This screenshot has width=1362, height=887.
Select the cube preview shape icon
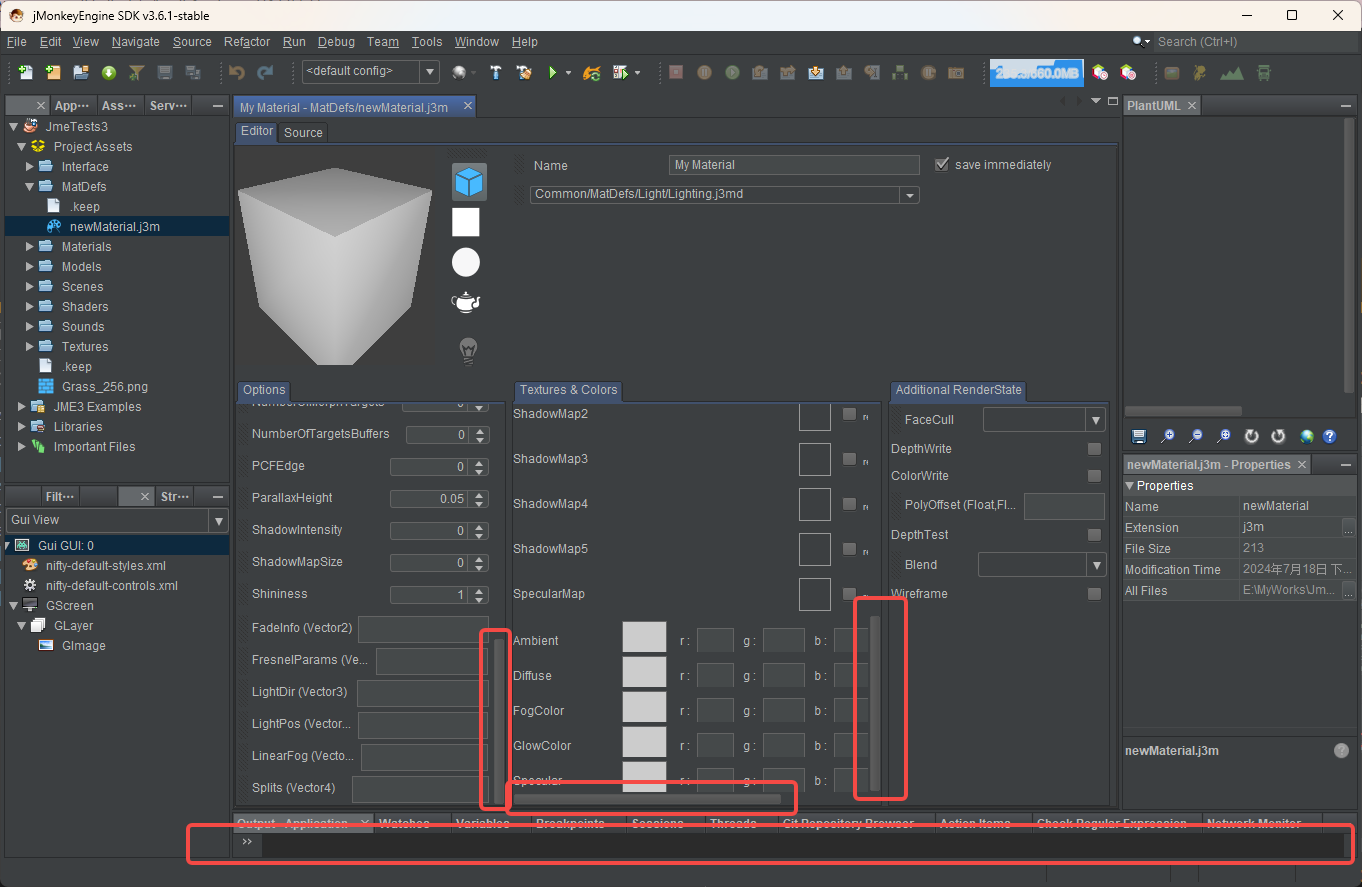coord(469,182)
